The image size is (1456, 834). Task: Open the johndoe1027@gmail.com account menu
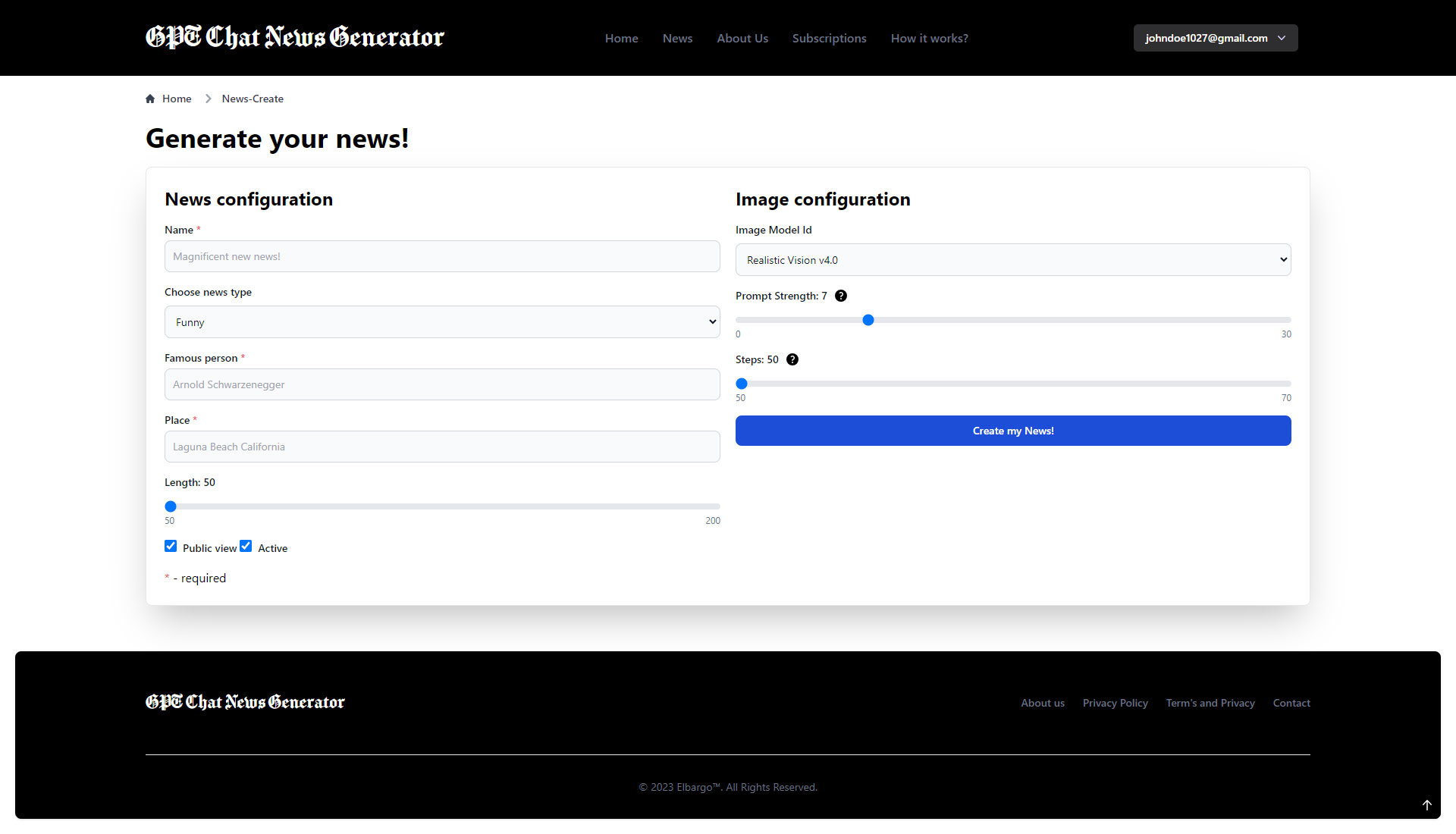[1215, 38]
